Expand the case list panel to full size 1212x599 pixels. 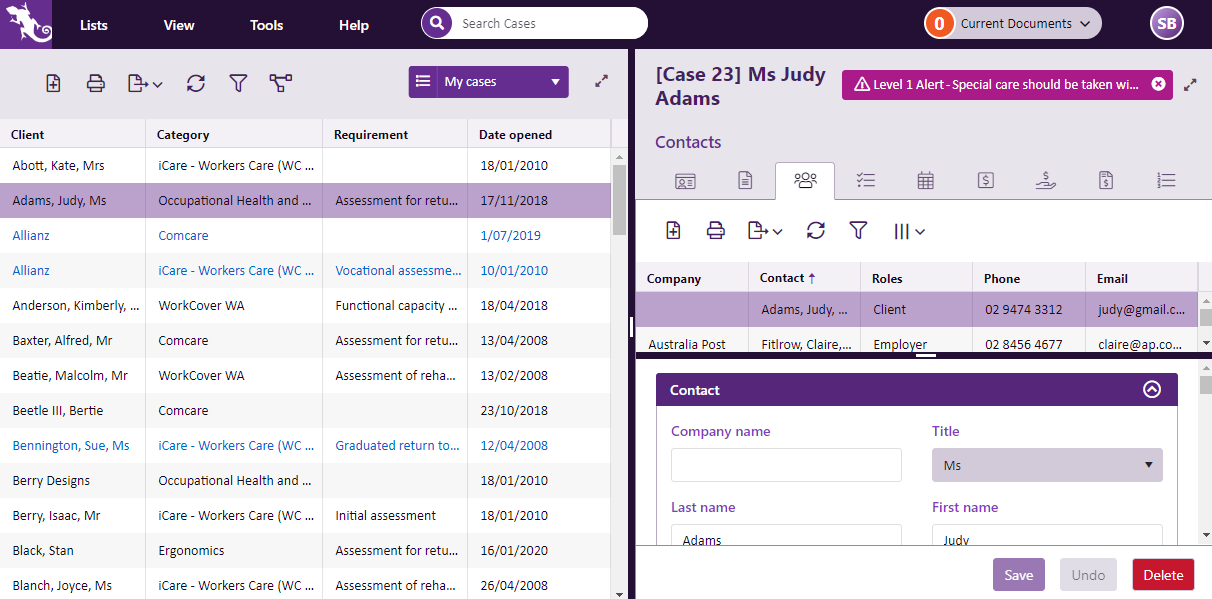(x=601, y=82)
